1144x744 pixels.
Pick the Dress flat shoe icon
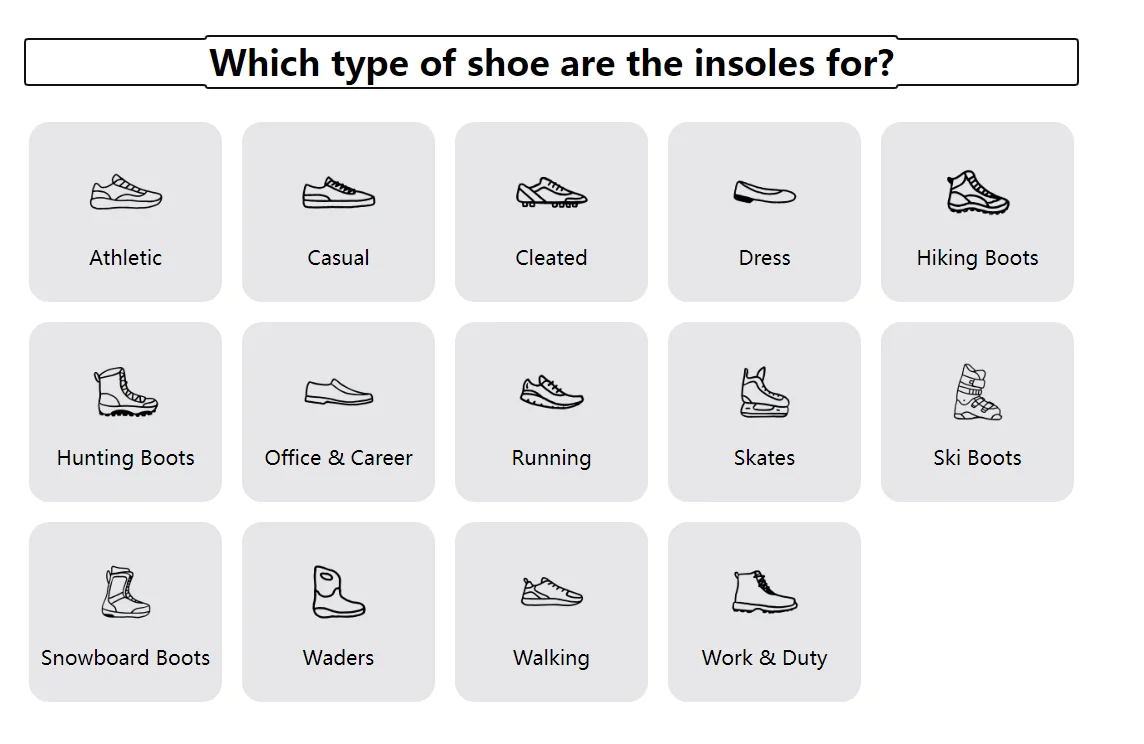(764, 192)
